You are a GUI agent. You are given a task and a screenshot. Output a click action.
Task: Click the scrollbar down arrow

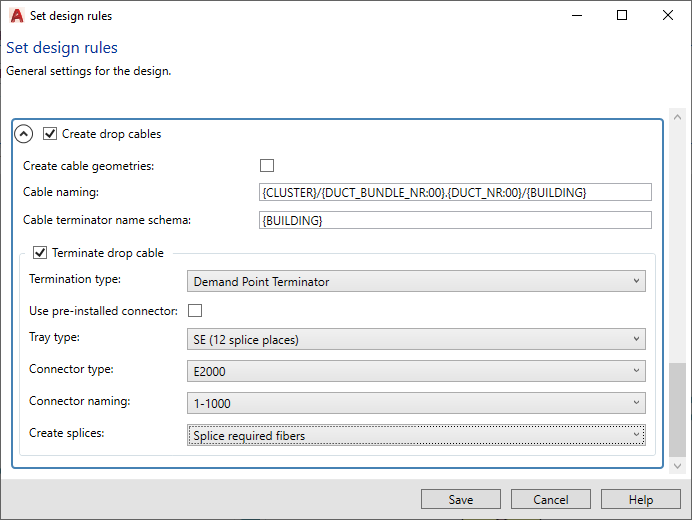pyautogui.click(x=677, y=466)
